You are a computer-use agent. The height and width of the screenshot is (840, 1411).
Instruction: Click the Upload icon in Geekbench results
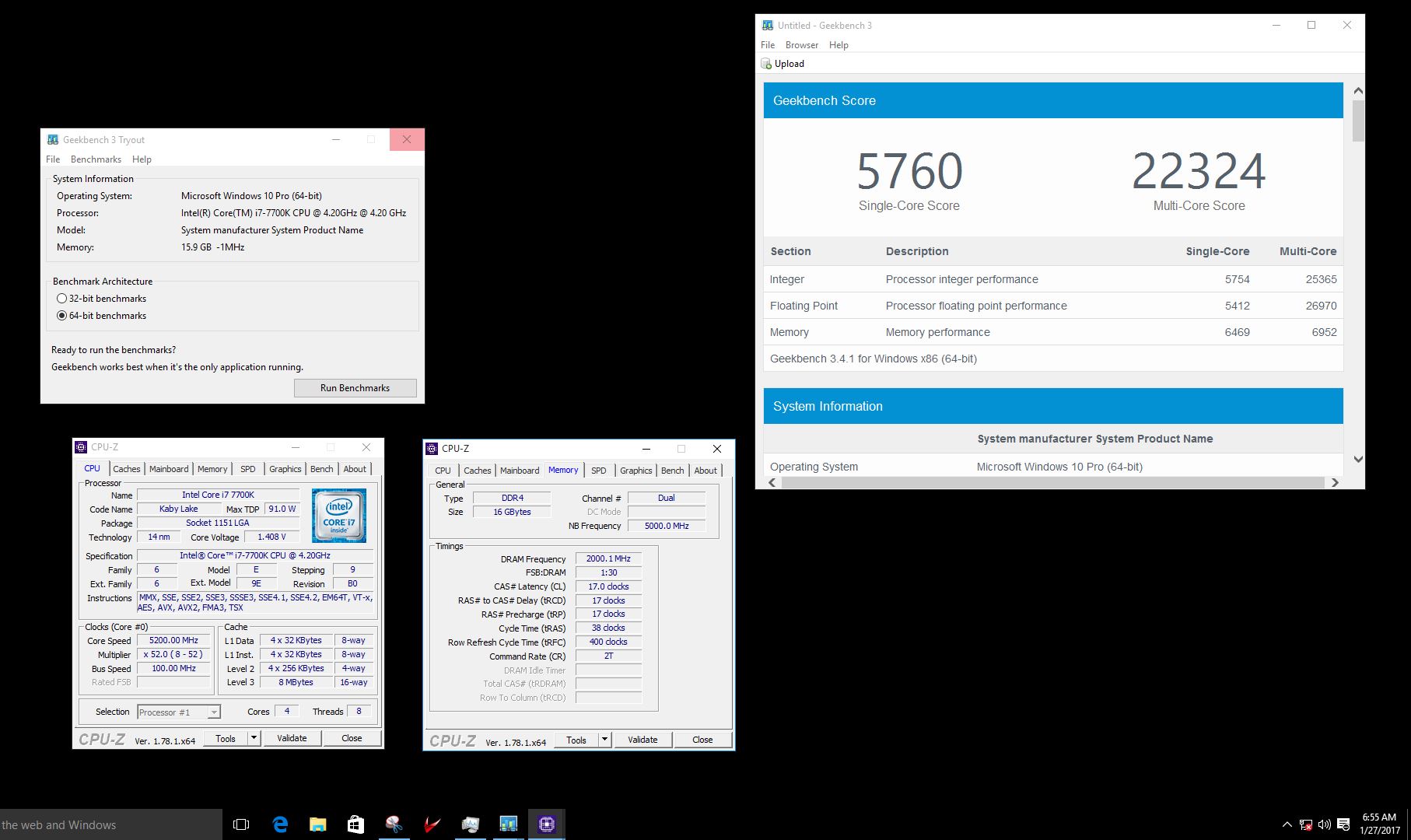coord(766,64)
